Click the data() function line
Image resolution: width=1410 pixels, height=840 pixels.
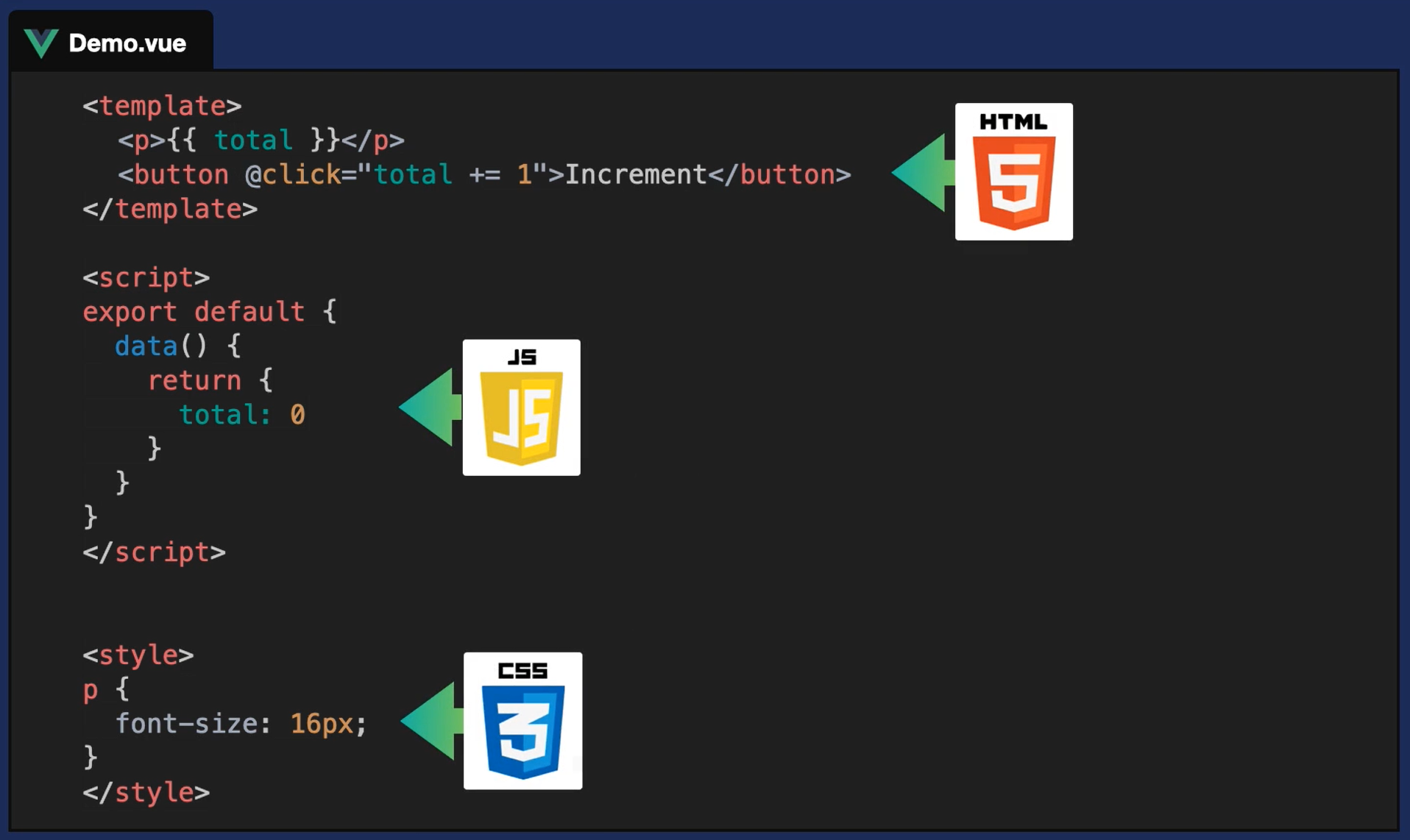pyautogui.click(x=177, y=346)
